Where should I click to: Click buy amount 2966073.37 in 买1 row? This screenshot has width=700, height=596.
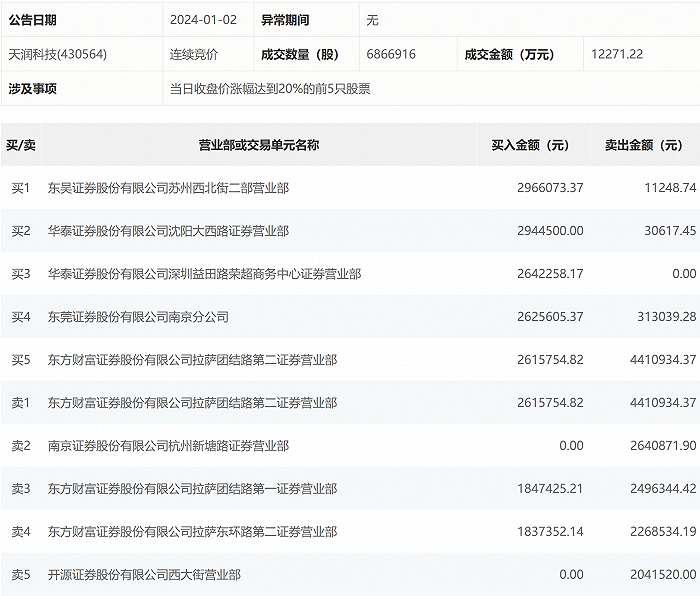click(x=550, y=188)
